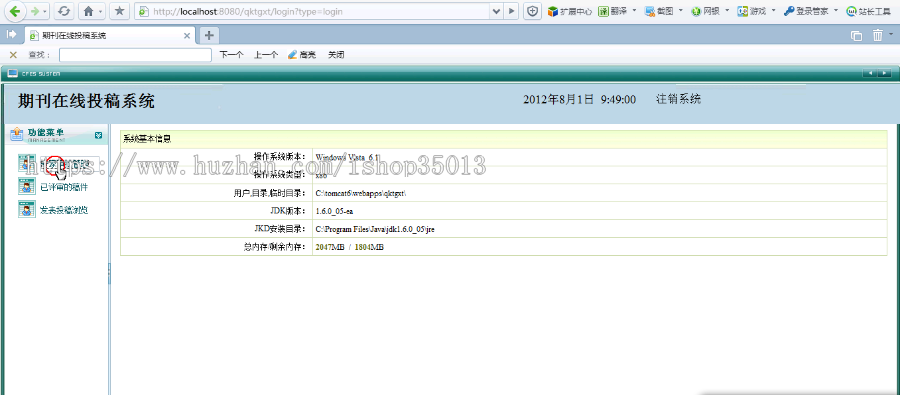
Task: Reload the page with the refresh icon
Action: pyautogui.click(x=64, y=11)
